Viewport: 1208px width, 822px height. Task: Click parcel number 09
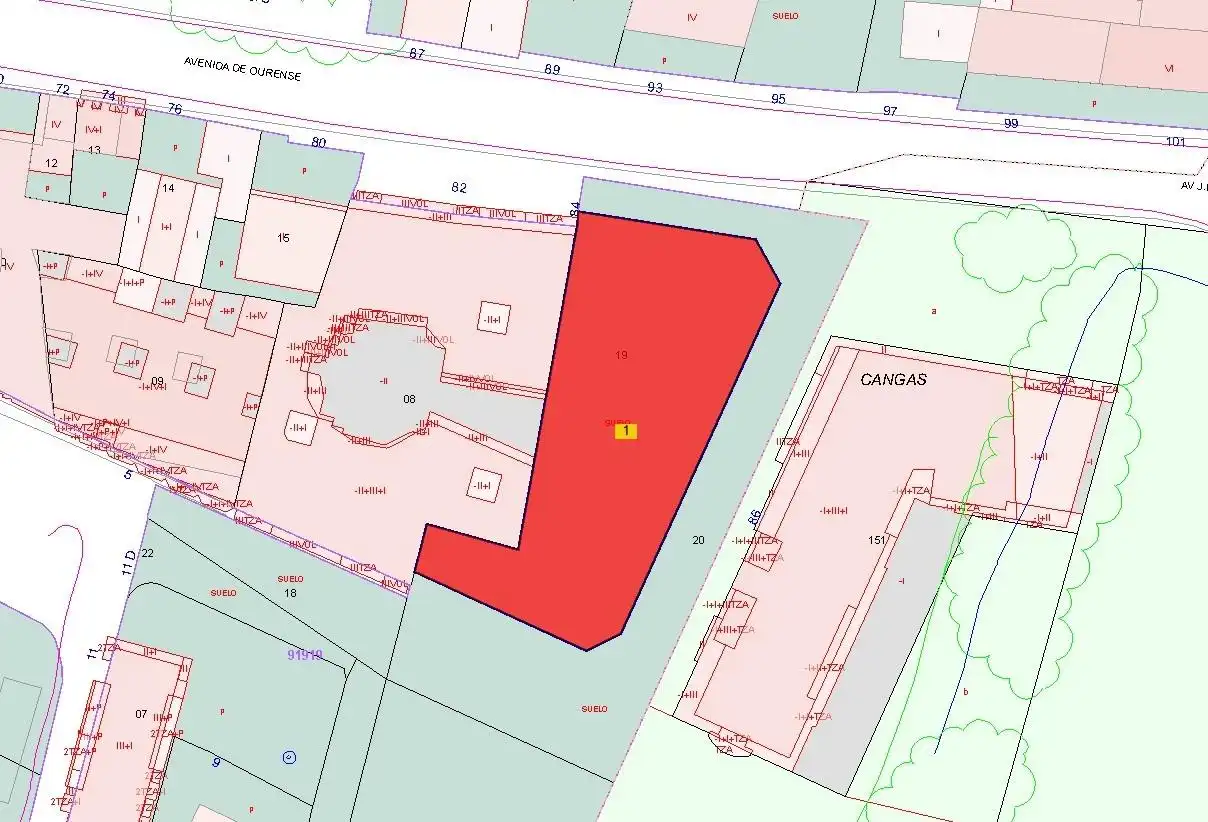(157, 381)
